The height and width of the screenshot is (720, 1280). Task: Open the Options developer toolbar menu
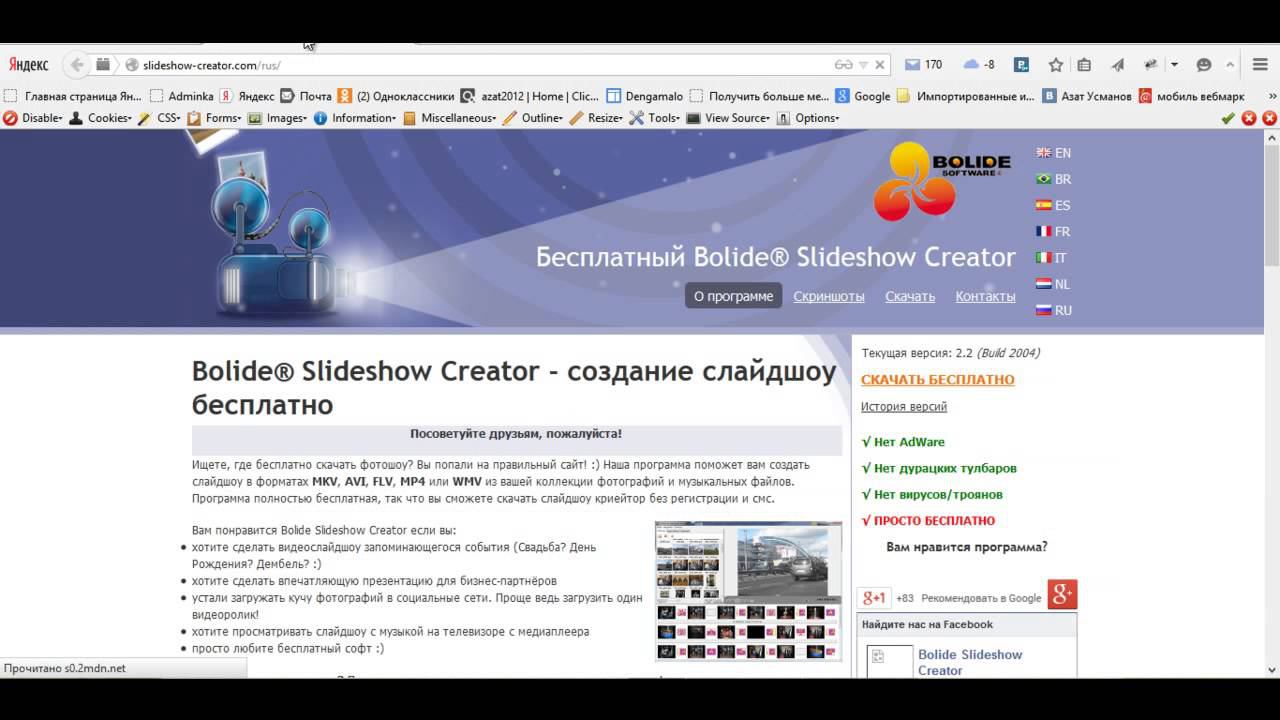[808, 118]
